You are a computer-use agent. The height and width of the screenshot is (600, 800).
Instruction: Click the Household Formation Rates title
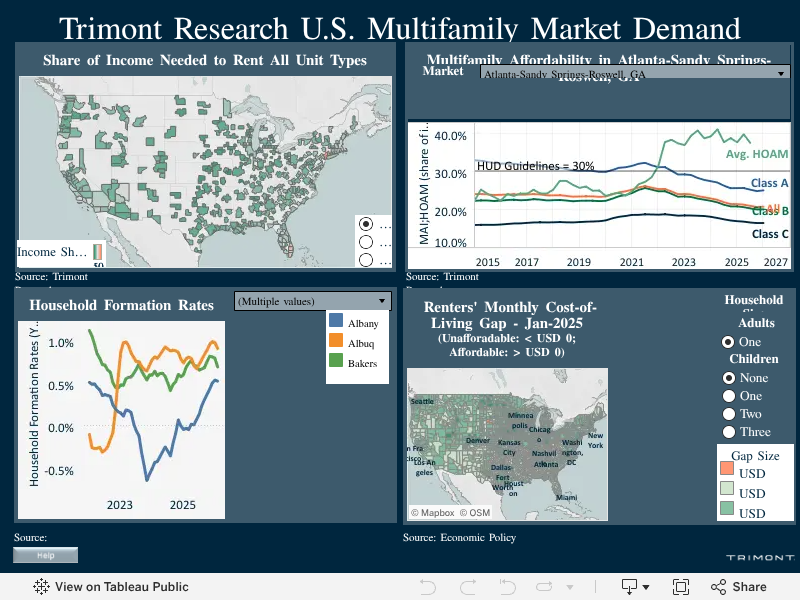pyautogui.click(x=121, y=305)
